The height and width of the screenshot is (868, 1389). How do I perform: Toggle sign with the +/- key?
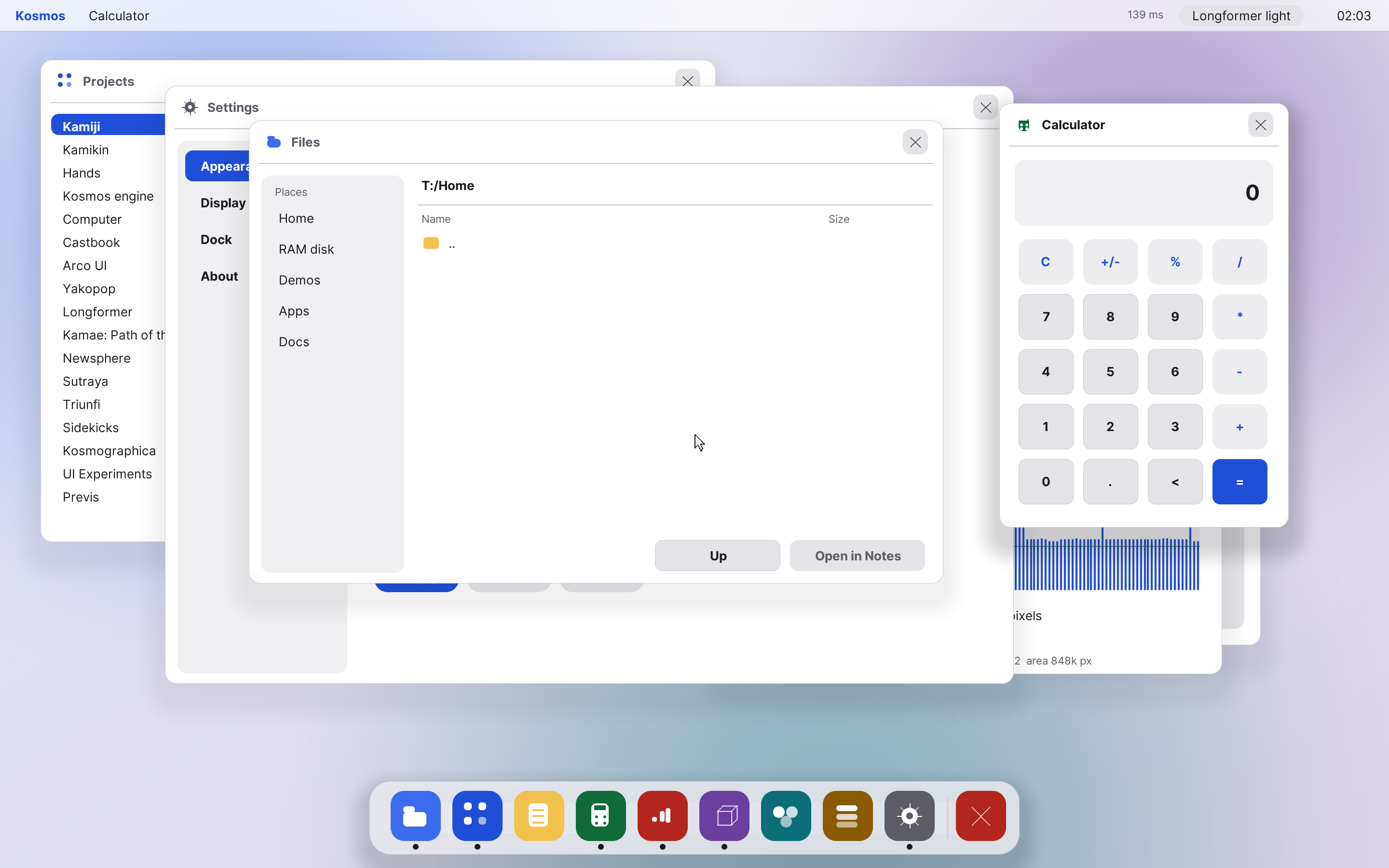tap(1110, 262)
